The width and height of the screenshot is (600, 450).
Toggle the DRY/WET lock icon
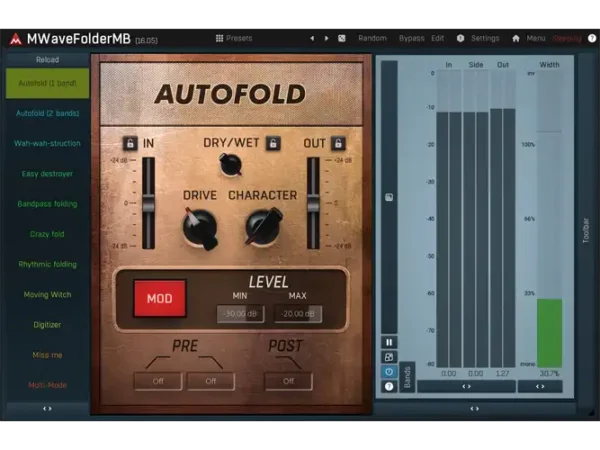tap(273, 143)
